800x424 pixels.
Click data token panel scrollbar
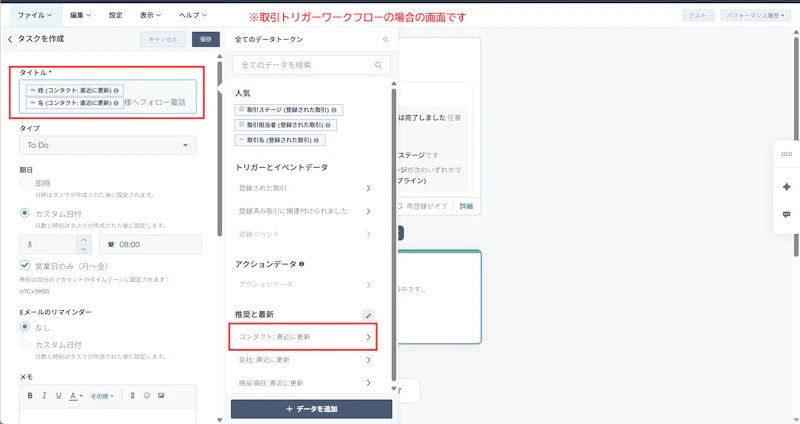[x=394, y=235]
